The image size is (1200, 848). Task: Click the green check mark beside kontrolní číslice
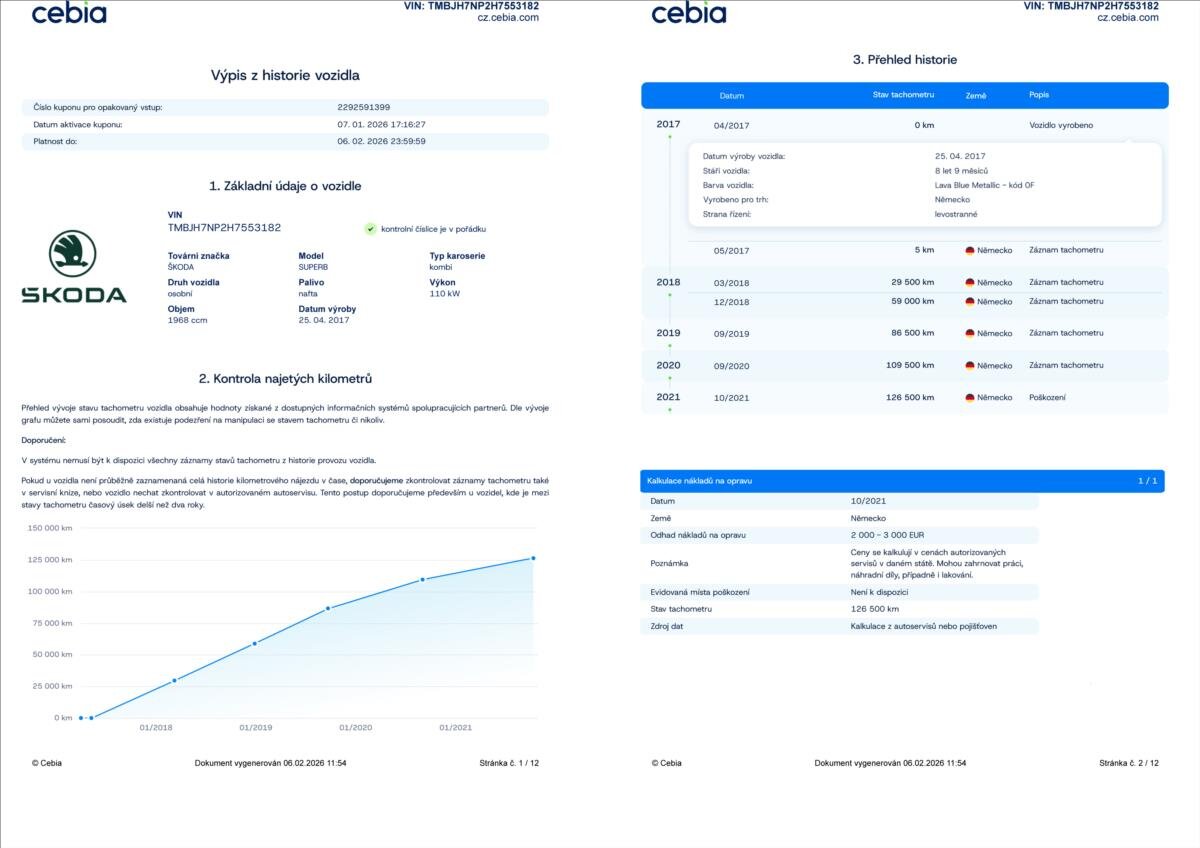[370, 229]
